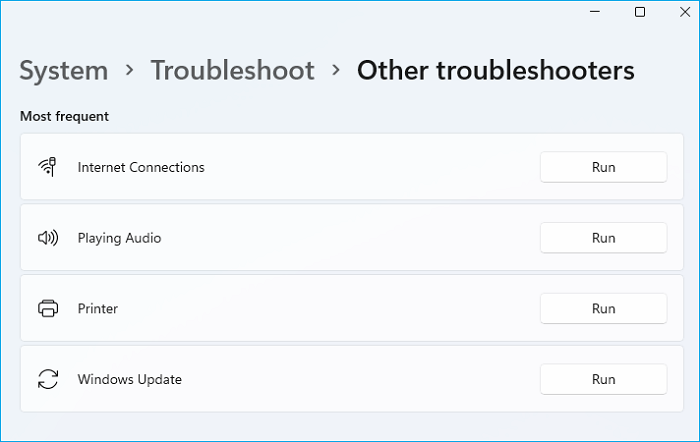Run the Windows Update troubleshooter
700x442 pixels.
point(603,380)
